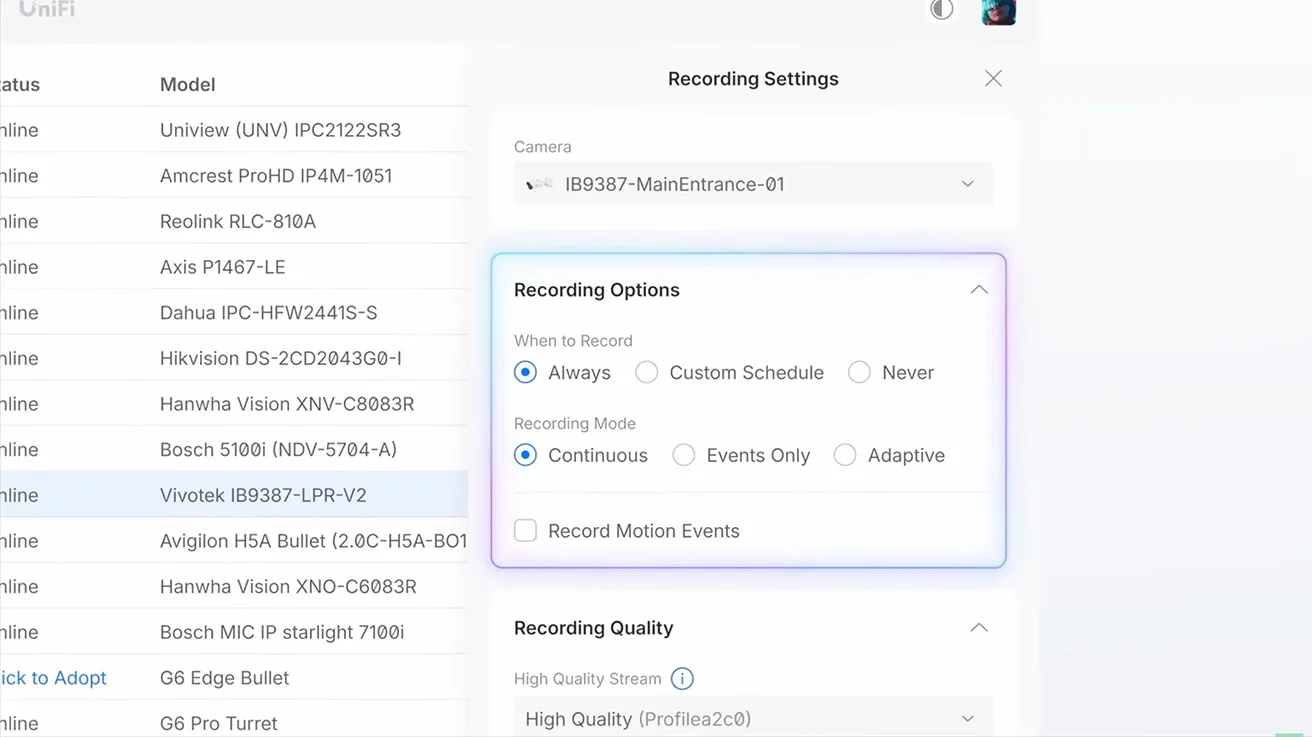1312x737 pixels.
Task: Select Uniview (UNV) IPC2122SR3 row
Action: (234, 130)
